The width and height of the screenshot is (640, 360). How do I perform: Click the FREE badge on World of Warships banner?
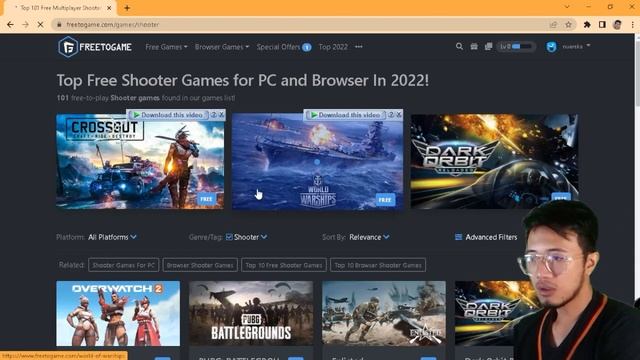[385, 200]
